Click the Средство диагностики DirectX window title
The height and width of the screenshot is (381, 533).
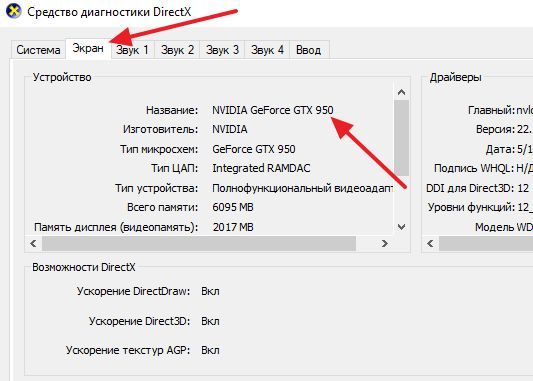click(109, 12)
